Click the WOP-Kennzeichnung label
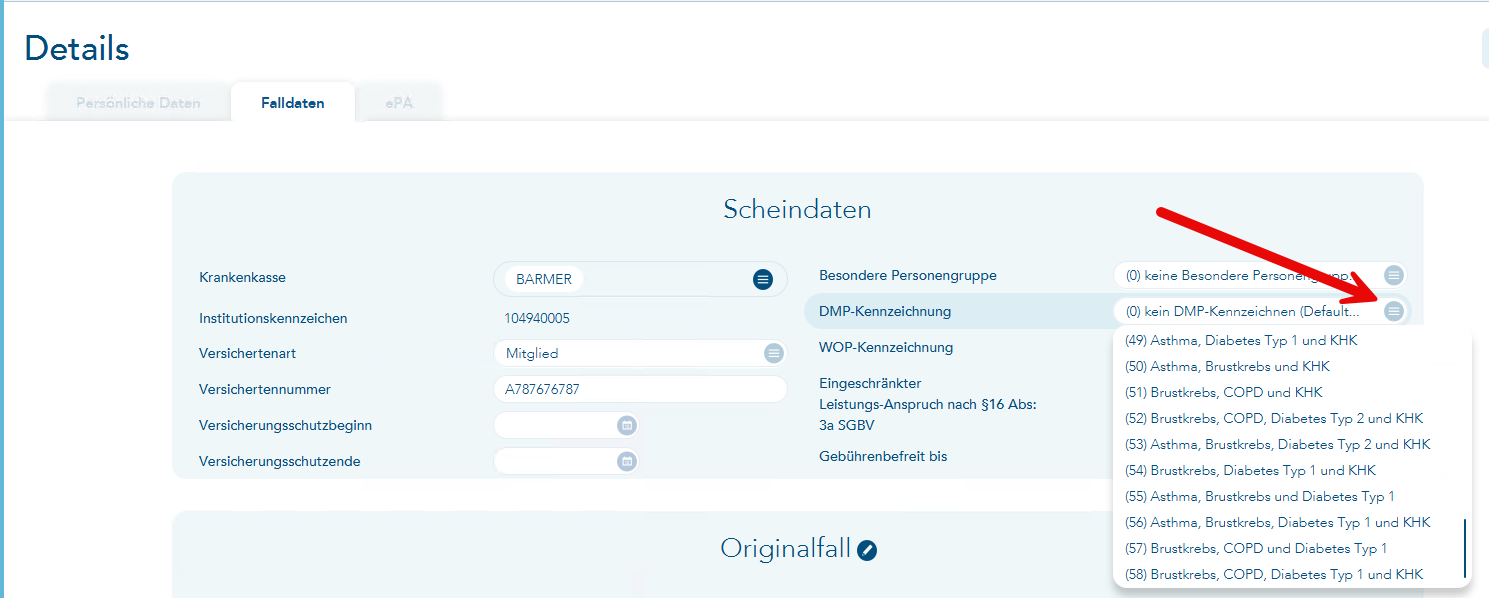The height and width of the screenshot is (598, 1489). click(886, 347)
